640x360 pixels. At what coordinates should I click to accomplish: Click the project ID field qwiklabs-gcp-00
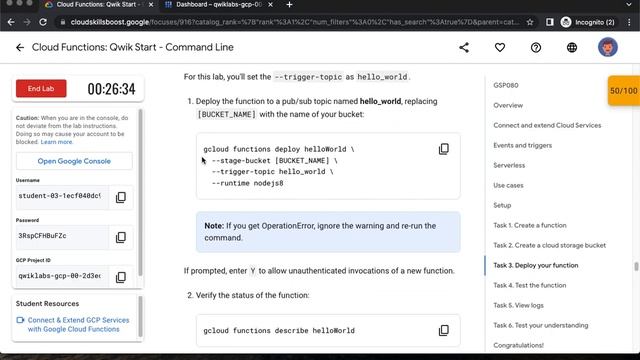[62, 276]
